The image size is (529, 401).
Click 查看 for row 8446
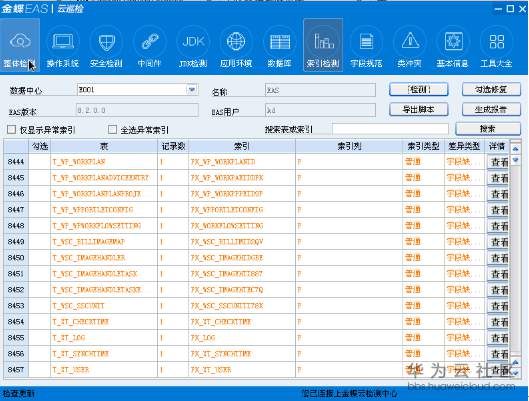[x=498, y=194]
